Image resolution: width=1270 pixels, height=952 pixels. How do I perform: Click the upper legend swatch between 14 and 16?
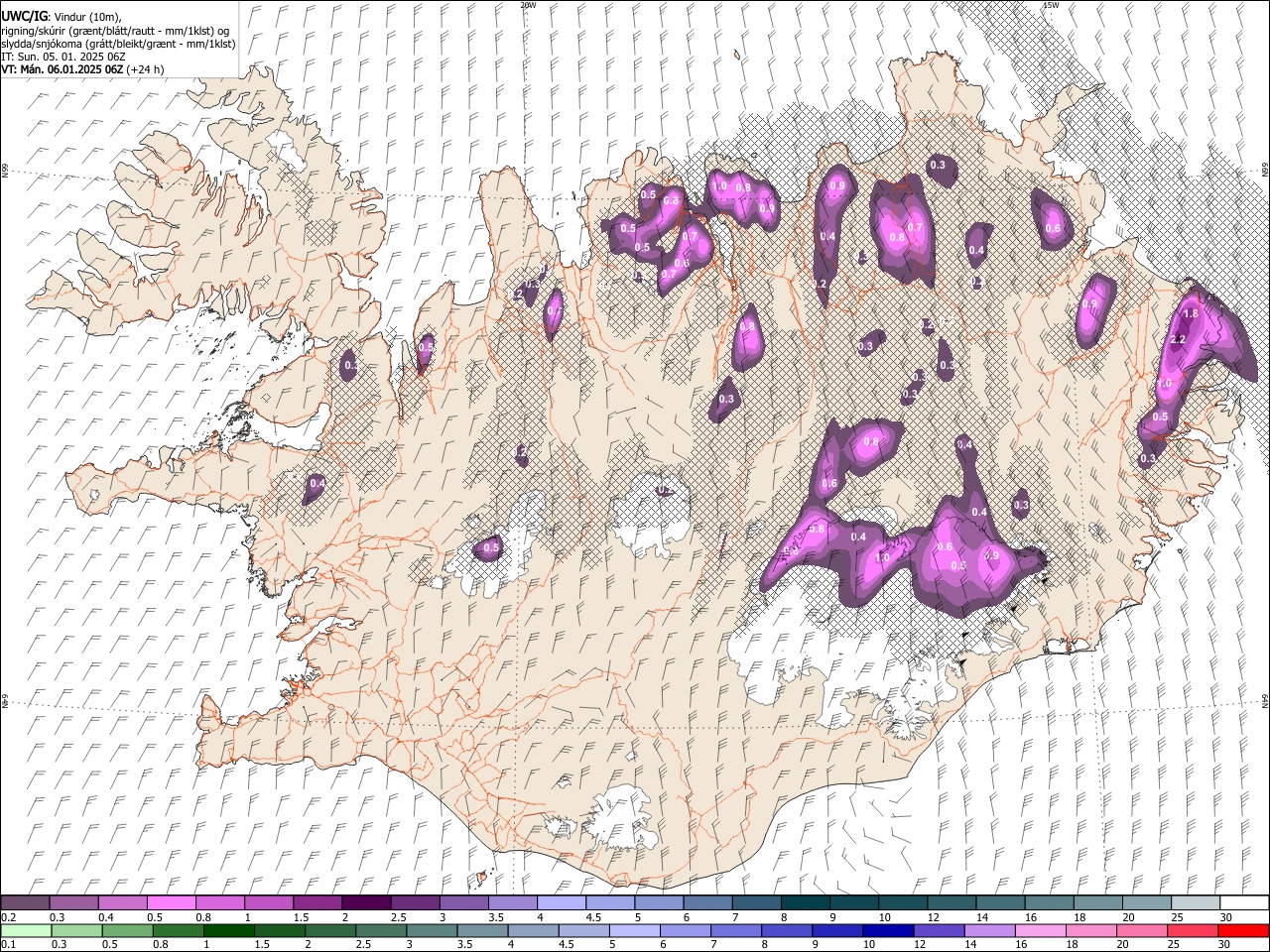pos(1000,902)
